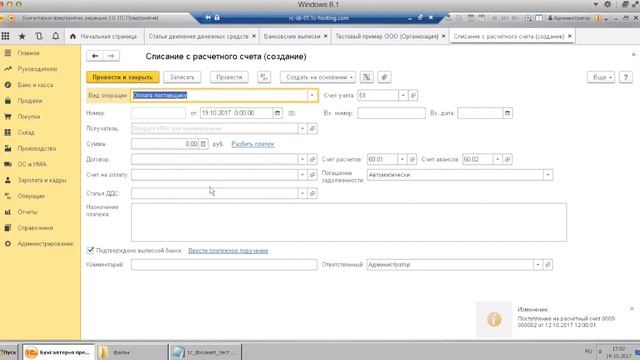The image size is (640, 360).
Task: Go to home page icon tab
Action: point(73,36)
